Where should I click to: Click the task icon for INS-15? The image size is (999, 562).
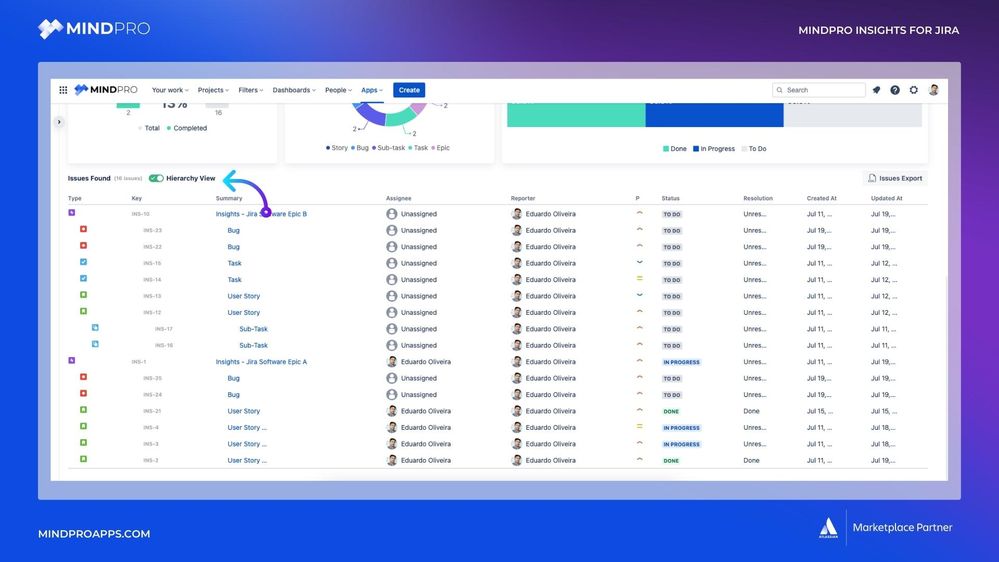83,262
